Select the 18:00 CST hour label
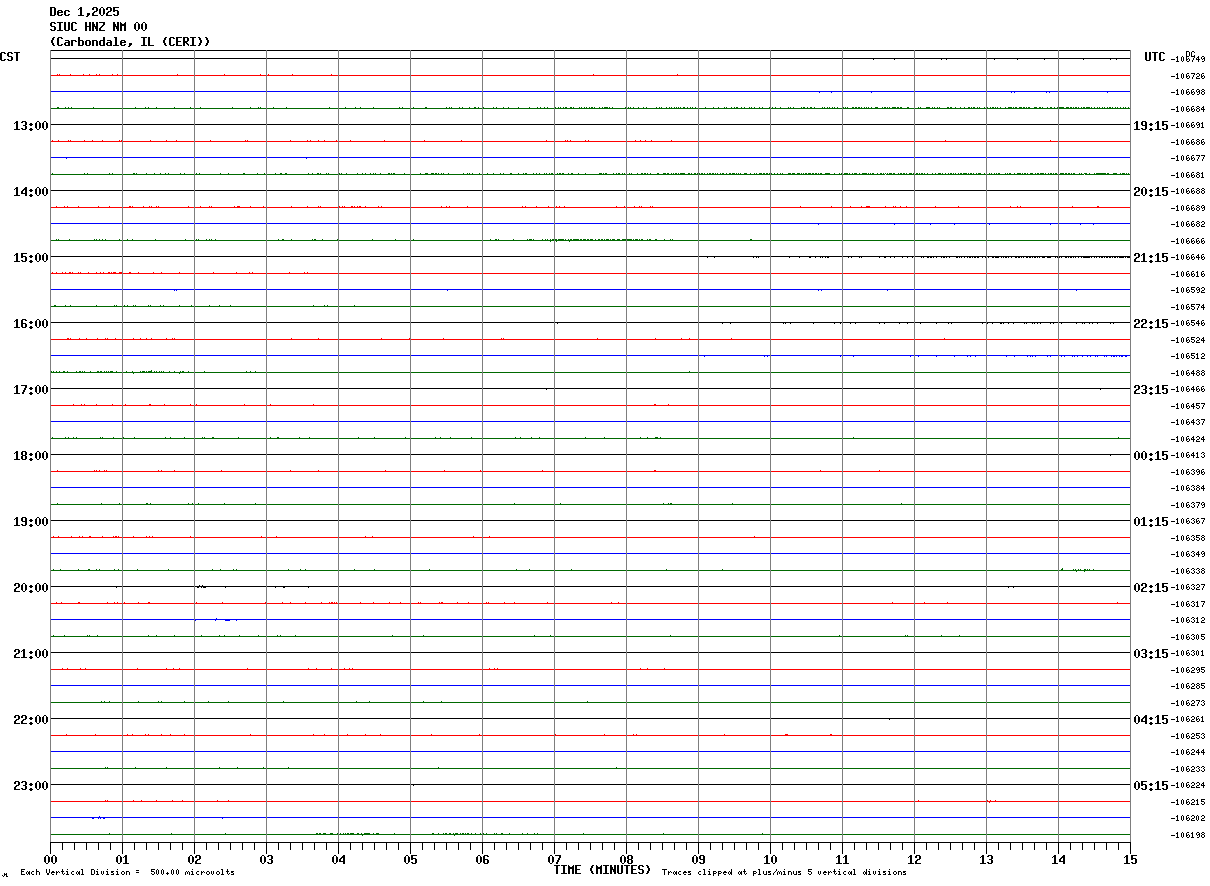Screen dimensions: 1210x886 click(30, 455)
